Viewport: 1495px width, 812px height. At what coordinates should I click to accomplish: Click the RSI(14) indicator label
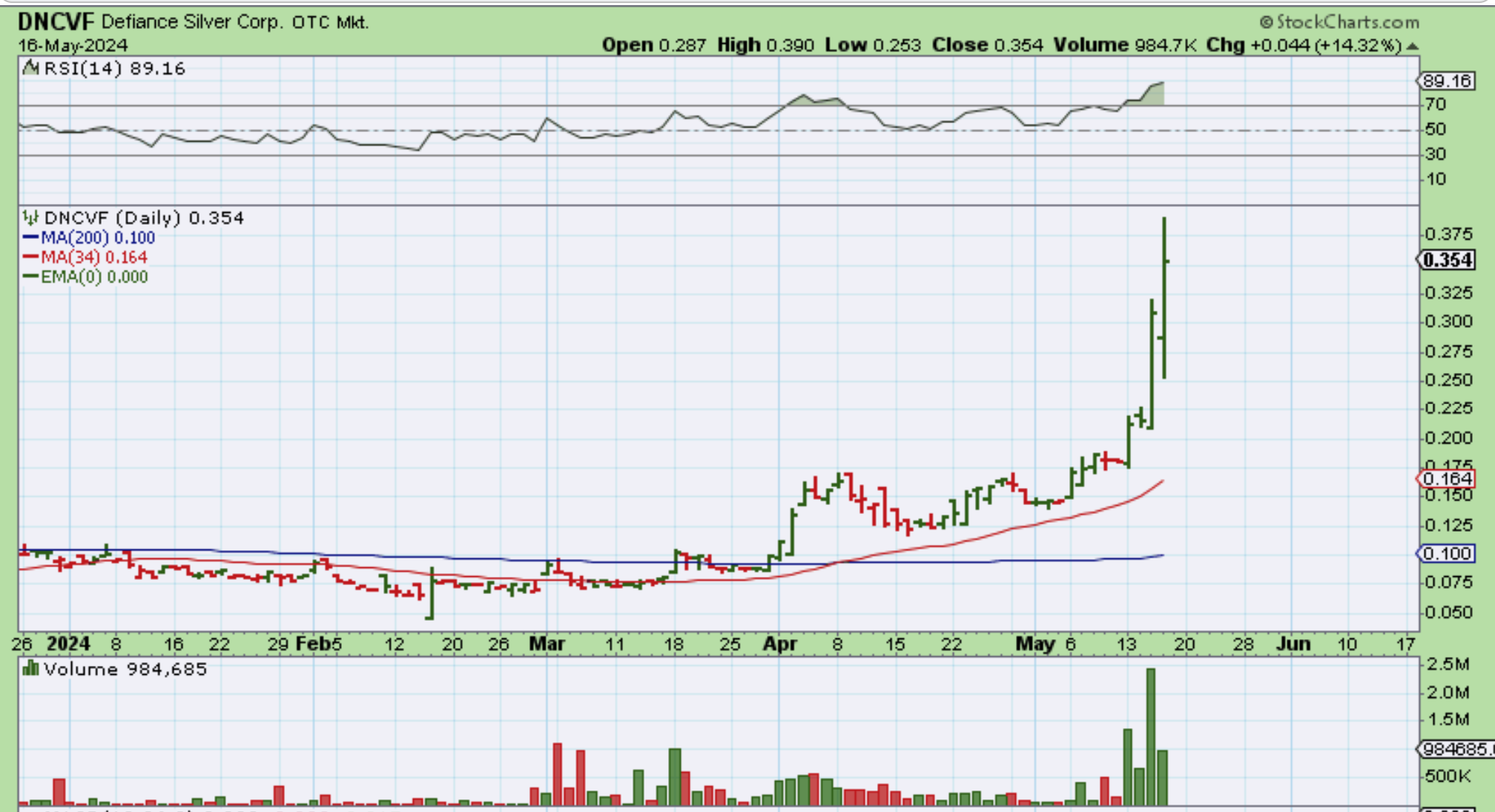coord(85,68)
